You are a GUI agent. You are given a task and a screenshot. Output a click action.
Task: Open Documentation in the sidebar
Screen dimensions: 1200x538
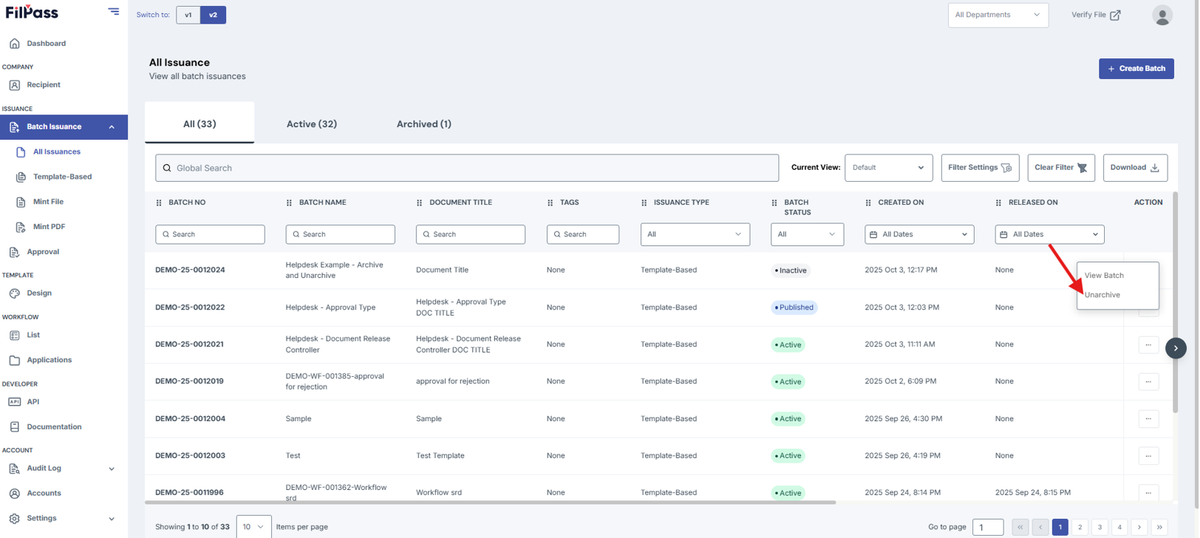54,427
